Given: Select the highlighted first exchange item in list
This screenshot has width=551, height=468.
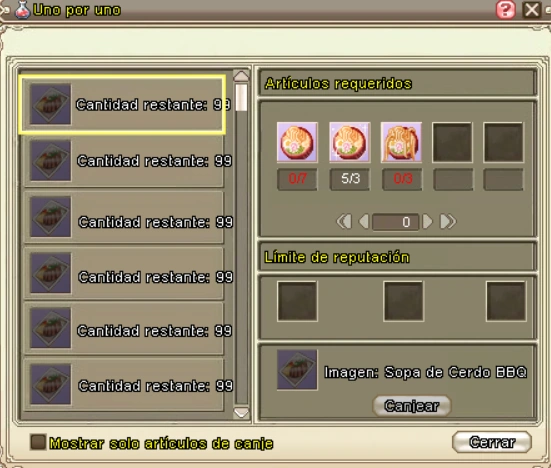Looking at the screenshot, I should (122, 104).
